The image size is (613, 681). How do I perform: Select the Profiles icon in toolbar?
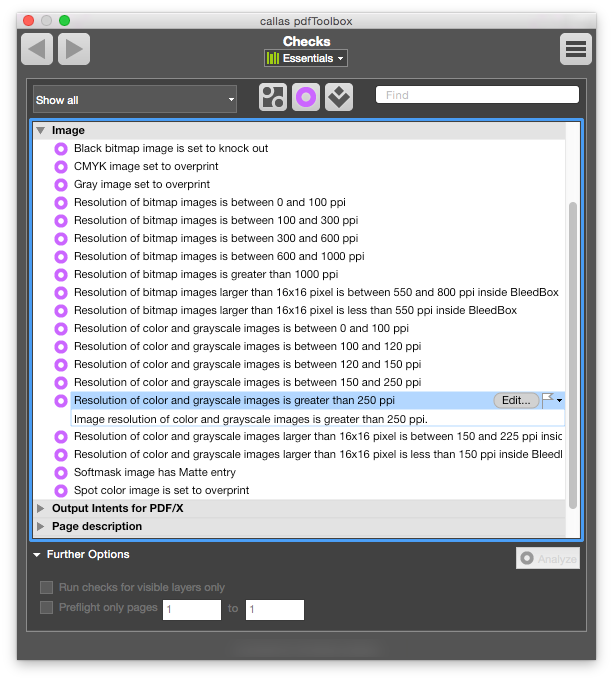[x=273, y=97]
